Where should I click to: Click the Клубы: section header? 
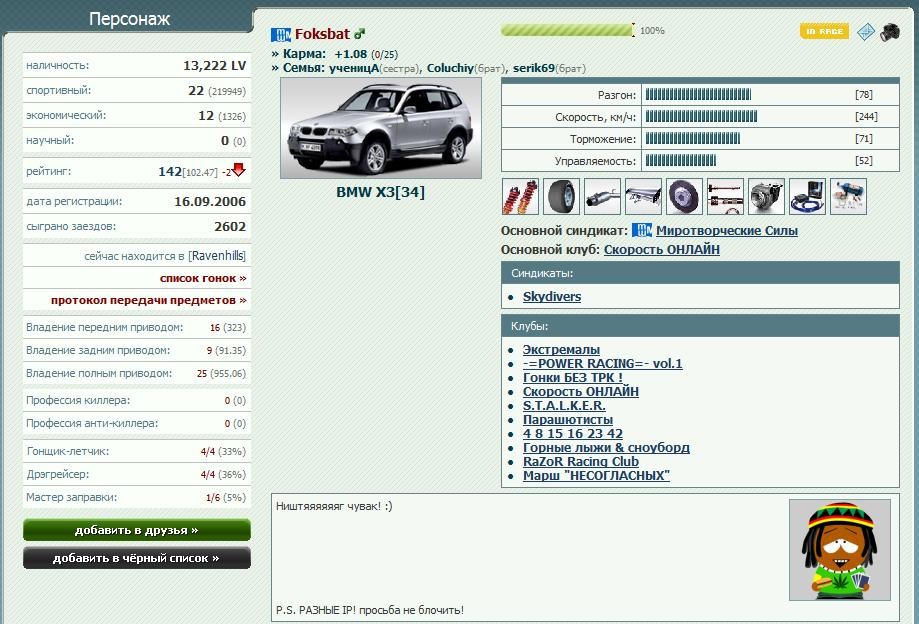tap(700, 326)
